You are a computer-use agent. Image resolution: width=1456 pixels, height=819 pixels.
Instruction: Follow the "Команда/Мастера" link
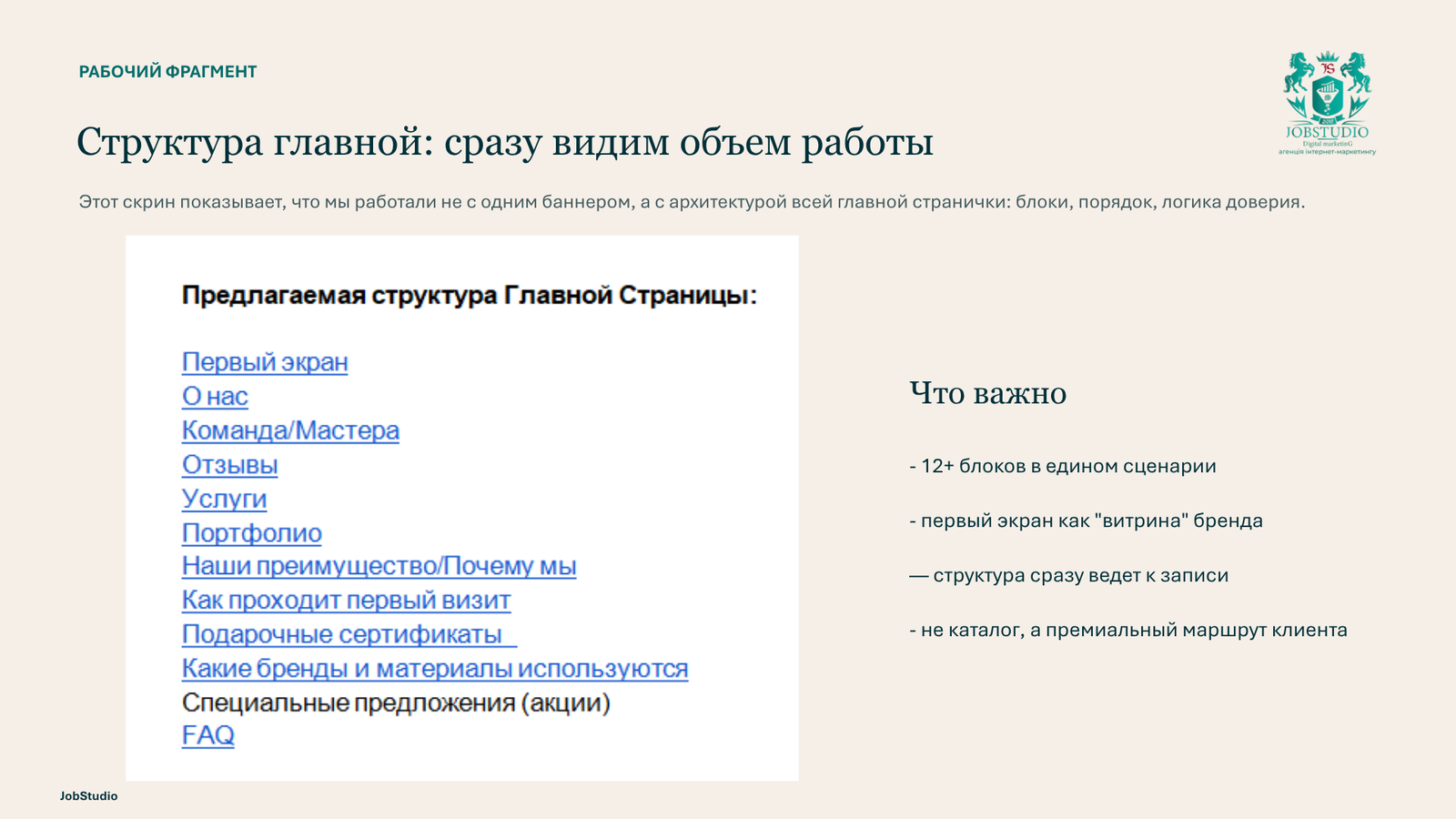(x=290, y=430)
